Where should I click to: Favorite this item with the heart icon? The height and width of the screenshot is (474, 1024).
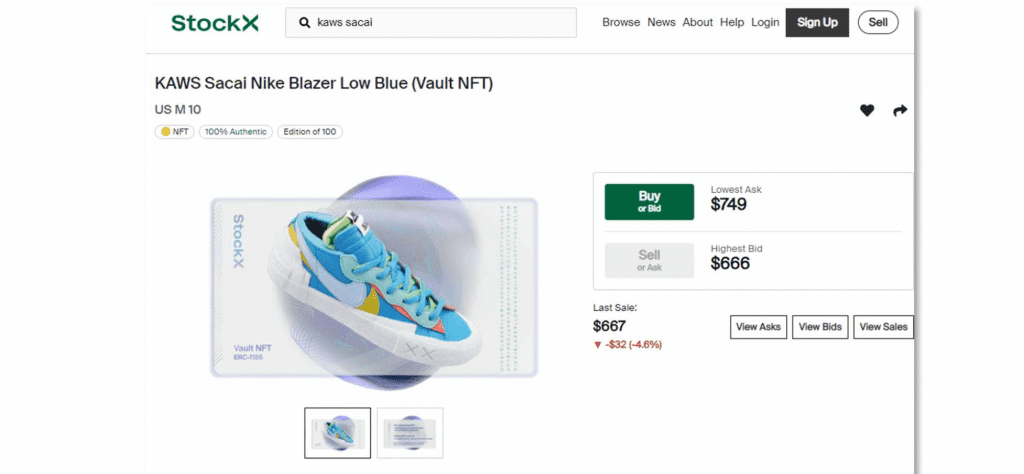(x=867, y=110)
